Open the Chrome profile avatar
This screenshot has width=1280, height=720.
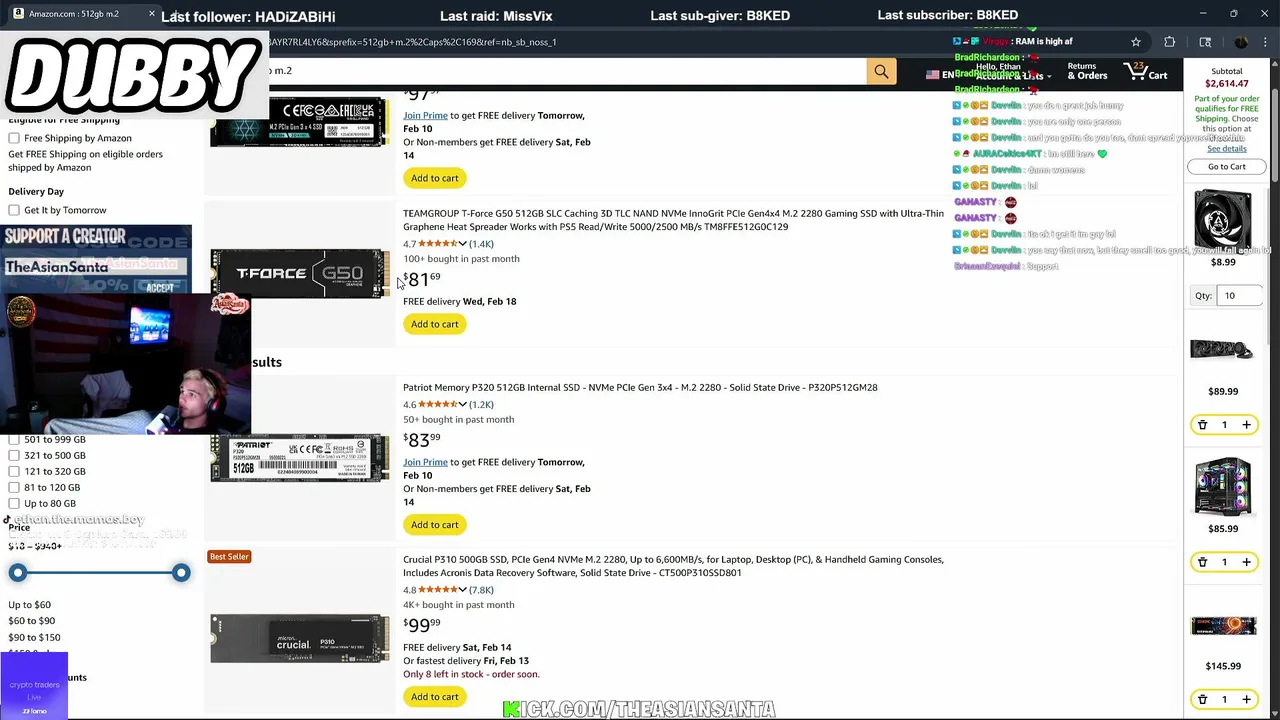coord(1241,42)
